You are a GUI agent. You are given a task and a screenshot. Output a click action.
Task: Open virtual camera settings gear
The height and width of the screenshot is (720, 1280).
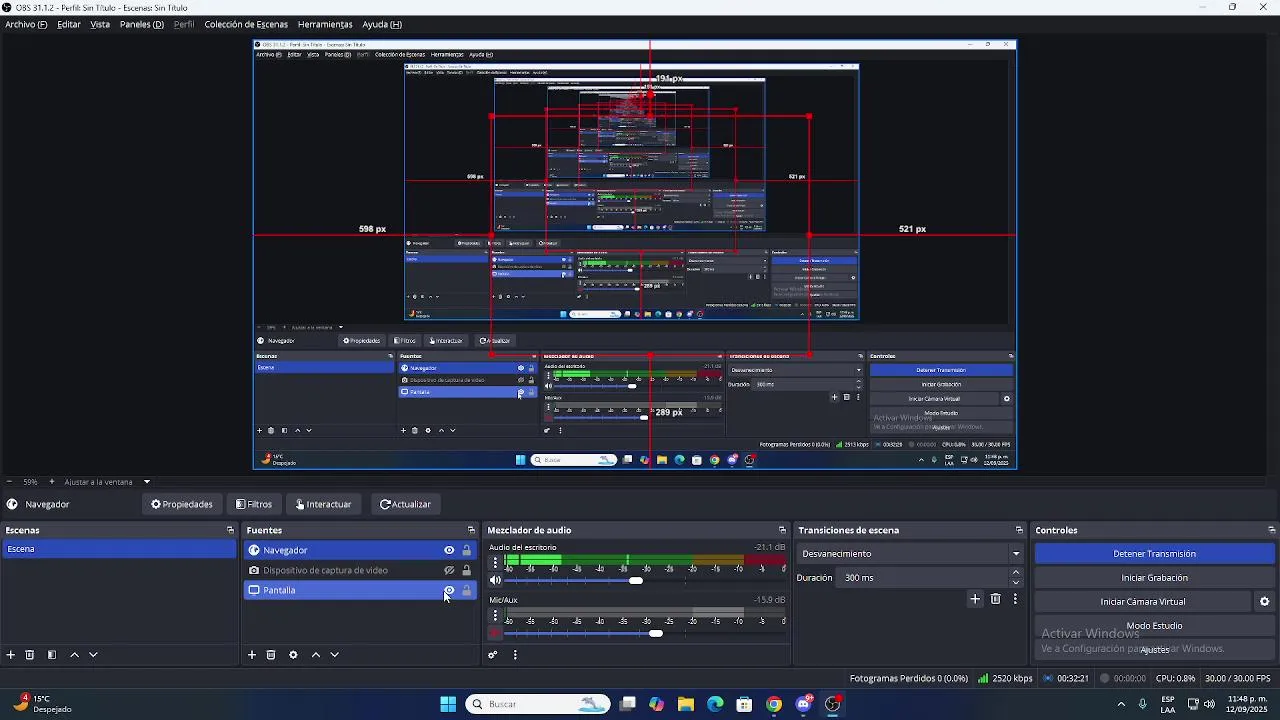[x=1264, y=602]
